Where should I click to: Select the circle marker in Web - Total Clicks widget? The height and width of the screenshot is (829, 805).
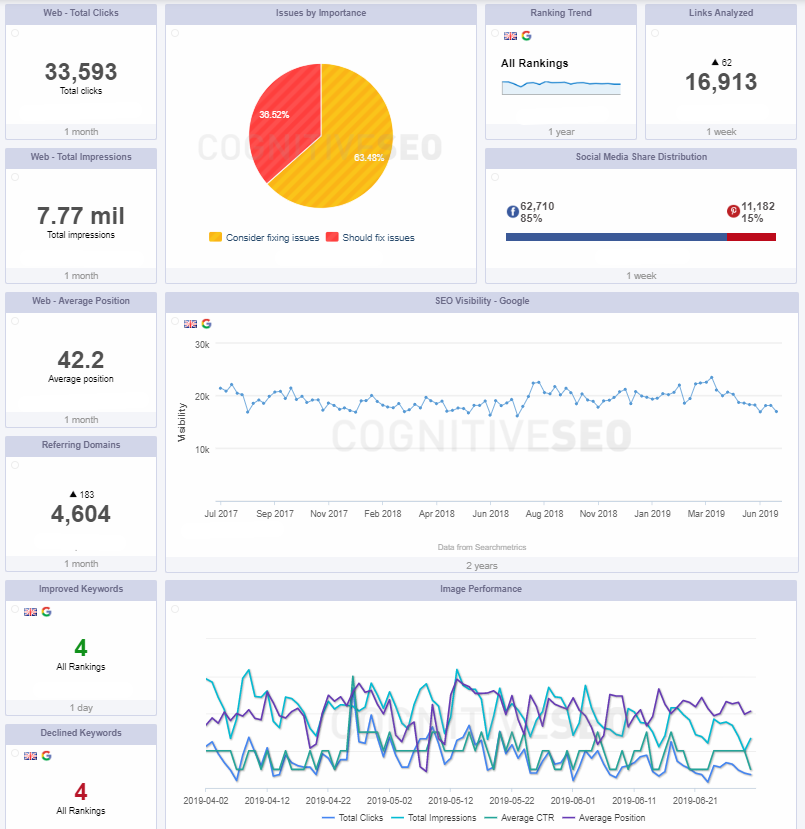click(x=14, y=33)
